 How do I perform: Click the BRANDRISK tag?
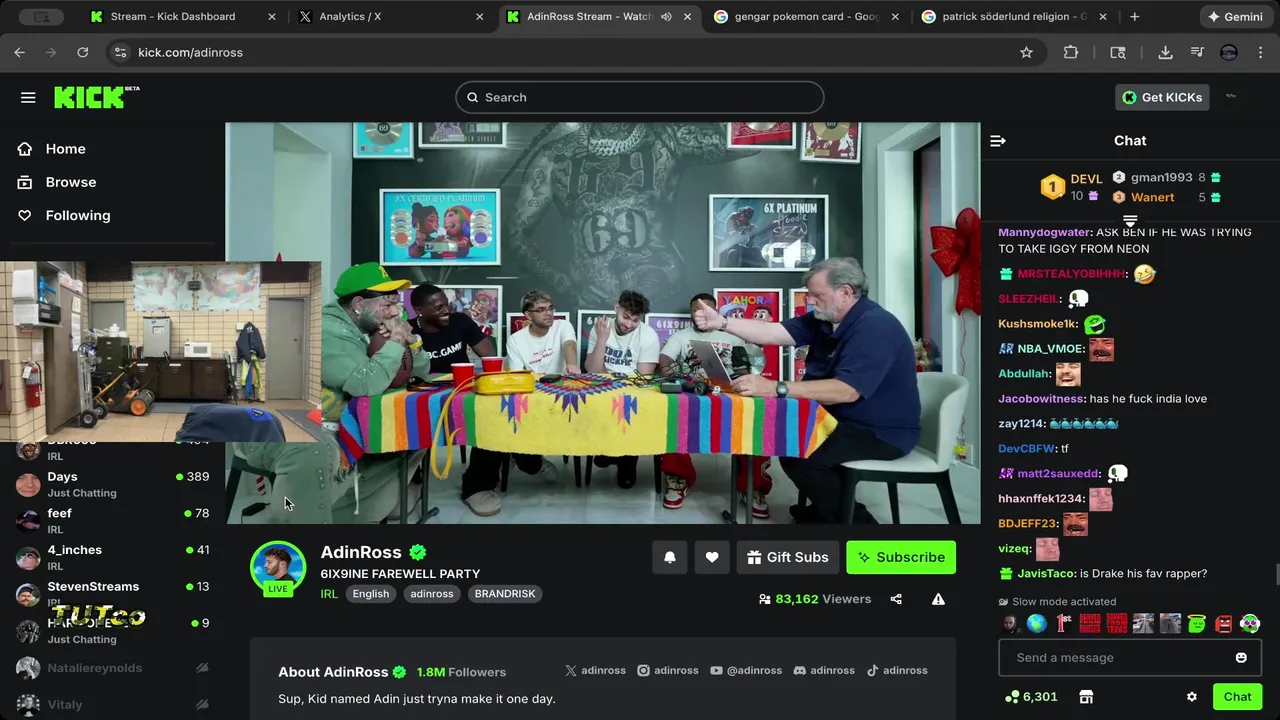click(505, 594)
